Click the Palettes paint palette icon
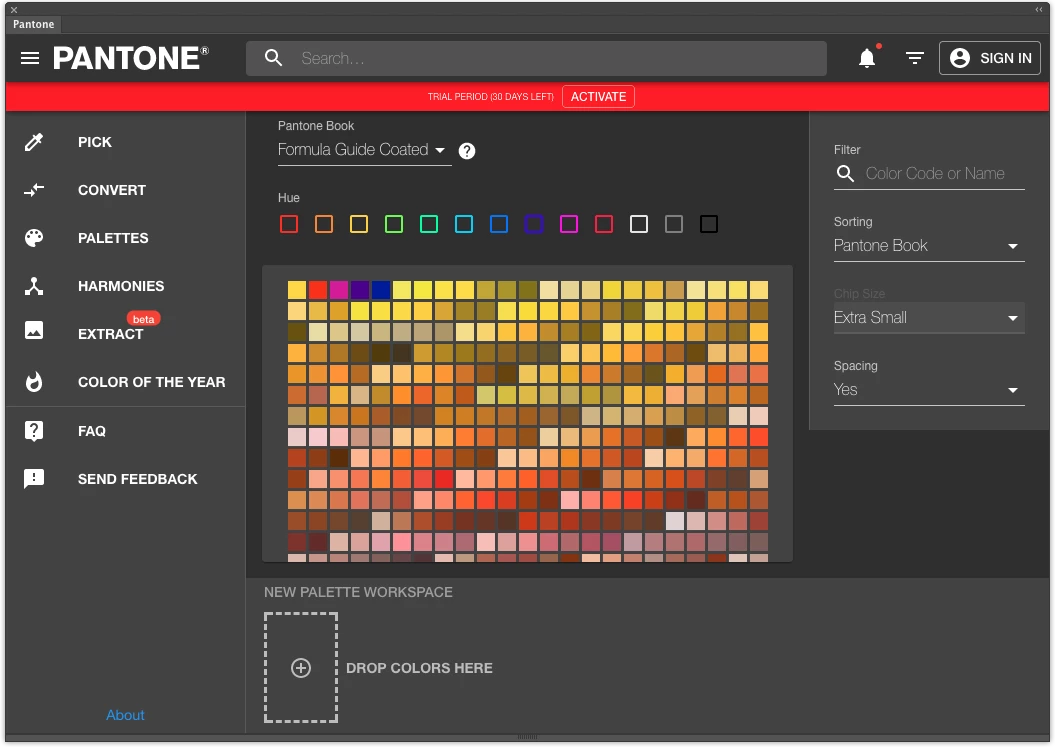The height and width of the screenshot is (749, 1055). [34, 238]
